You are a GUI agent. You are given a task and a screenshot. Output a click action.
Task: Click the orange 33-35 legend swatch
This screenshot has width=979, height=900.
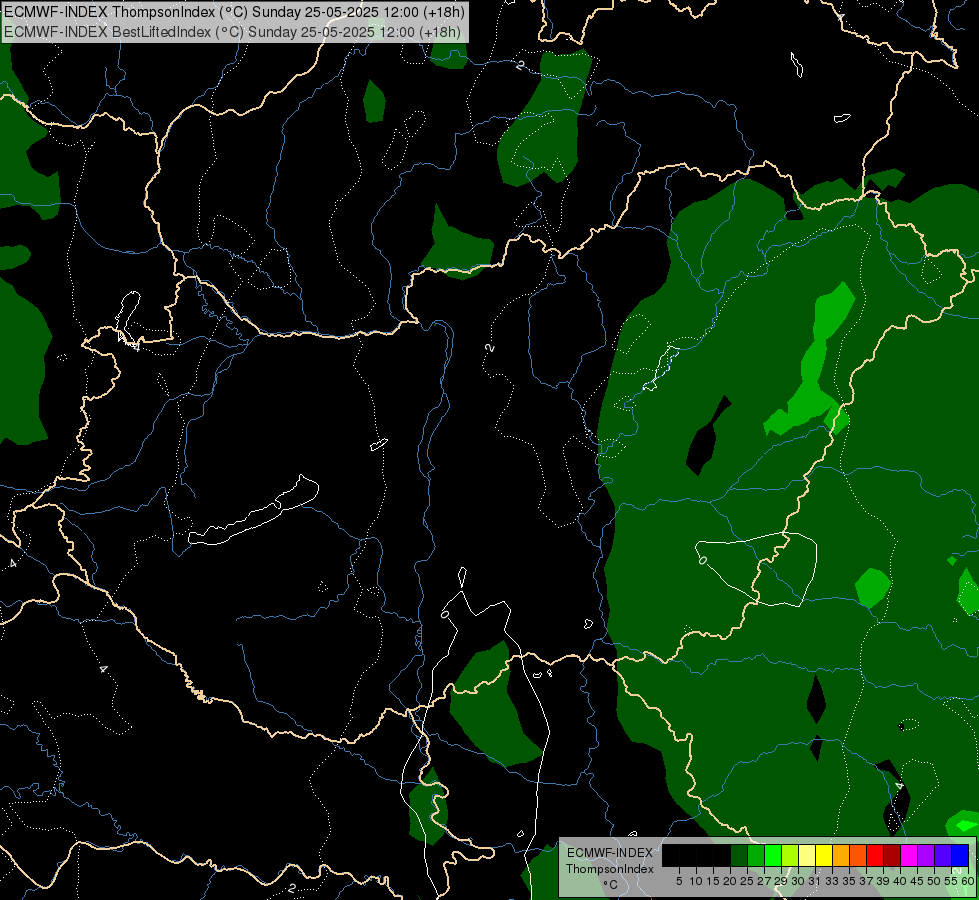click(841, 855)
